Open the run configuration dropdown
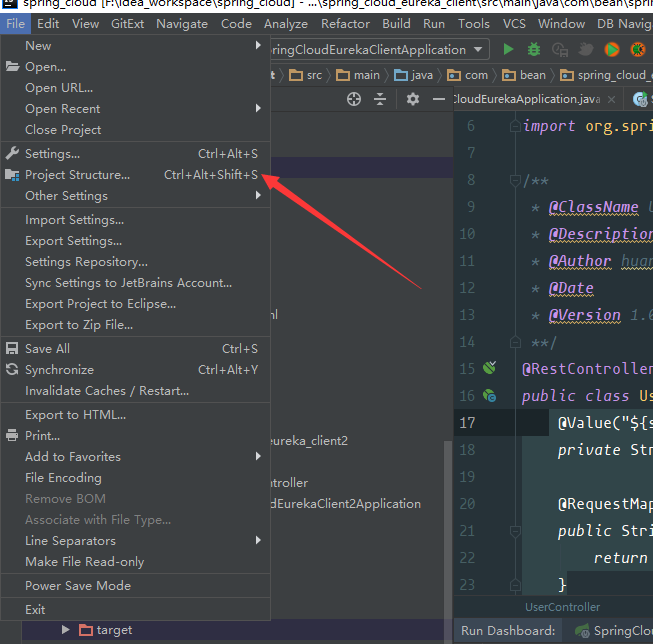Screen dimensions: 653x644 [x=478, y=50]
